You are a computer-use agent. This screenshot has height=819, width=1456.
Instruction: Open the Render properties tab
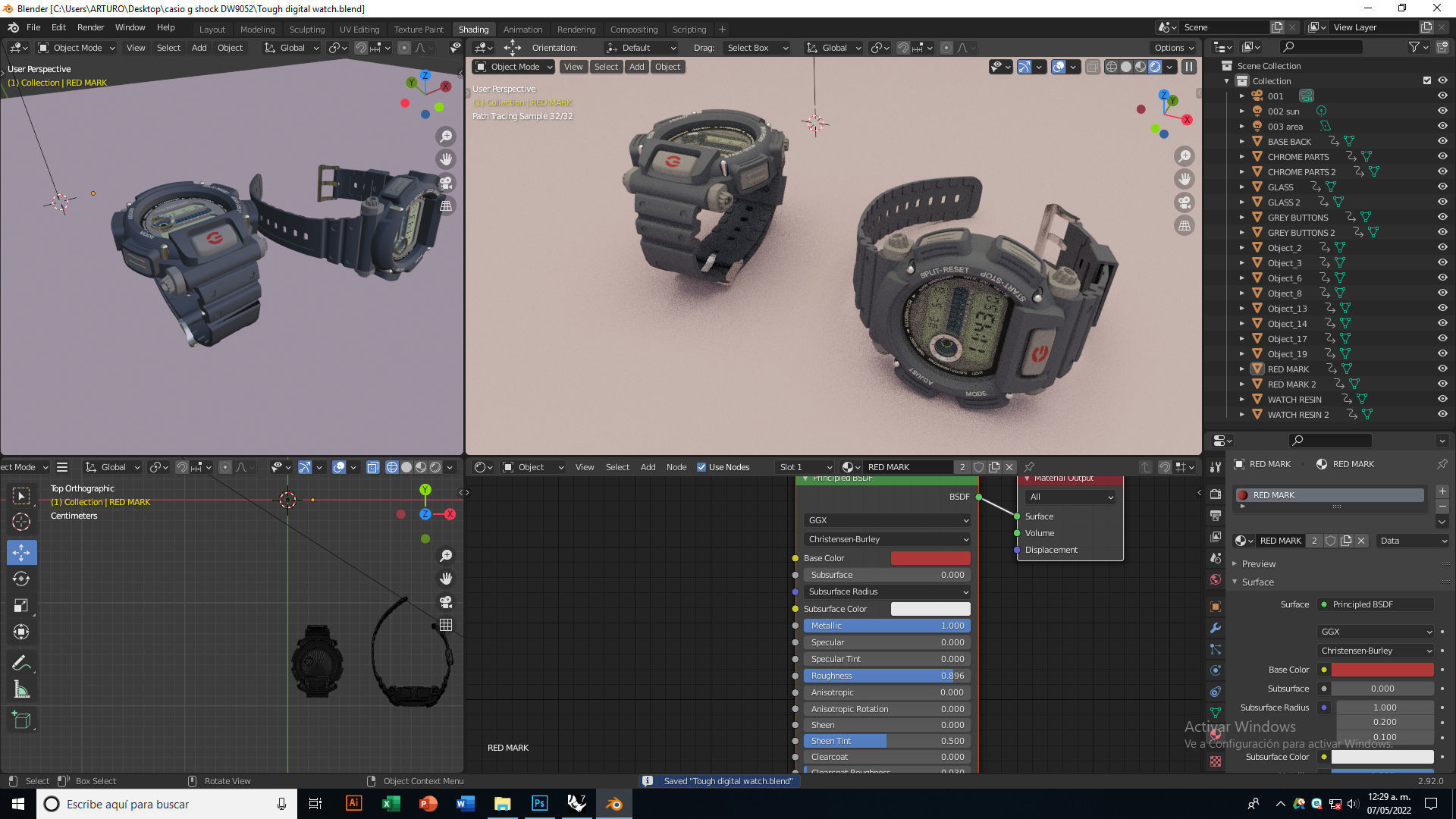click(x=1216, y=494)
